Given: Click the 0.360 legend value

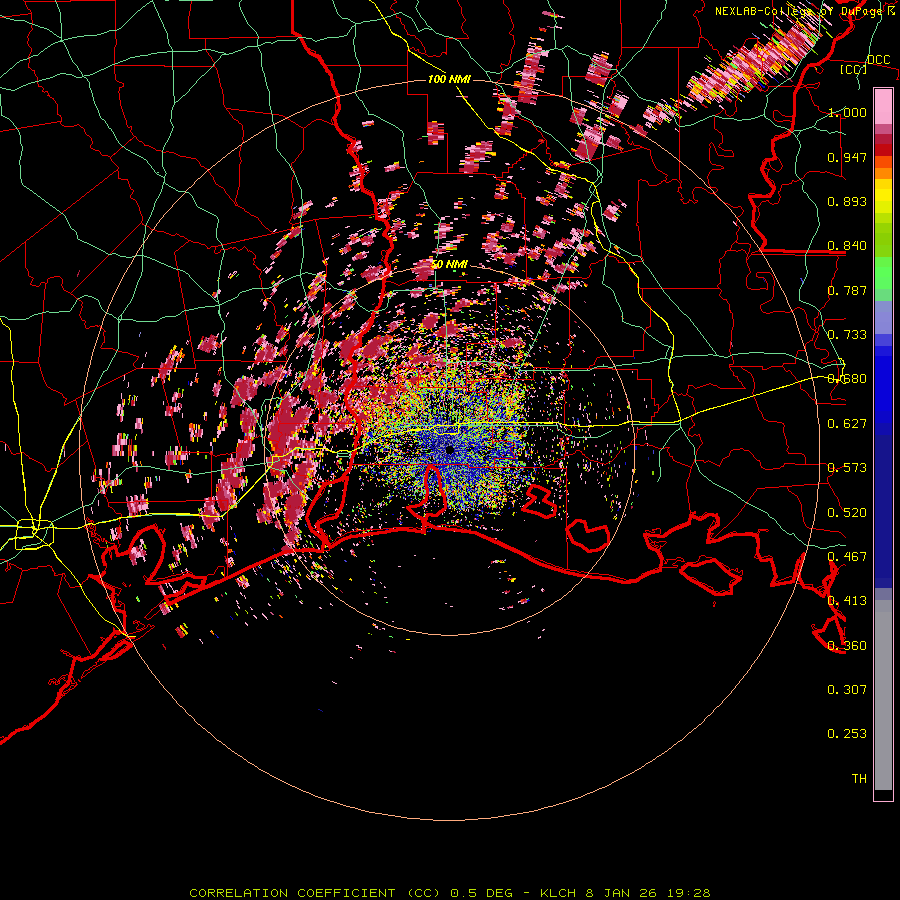Looking at the screenshot, I should pos(847,646).
